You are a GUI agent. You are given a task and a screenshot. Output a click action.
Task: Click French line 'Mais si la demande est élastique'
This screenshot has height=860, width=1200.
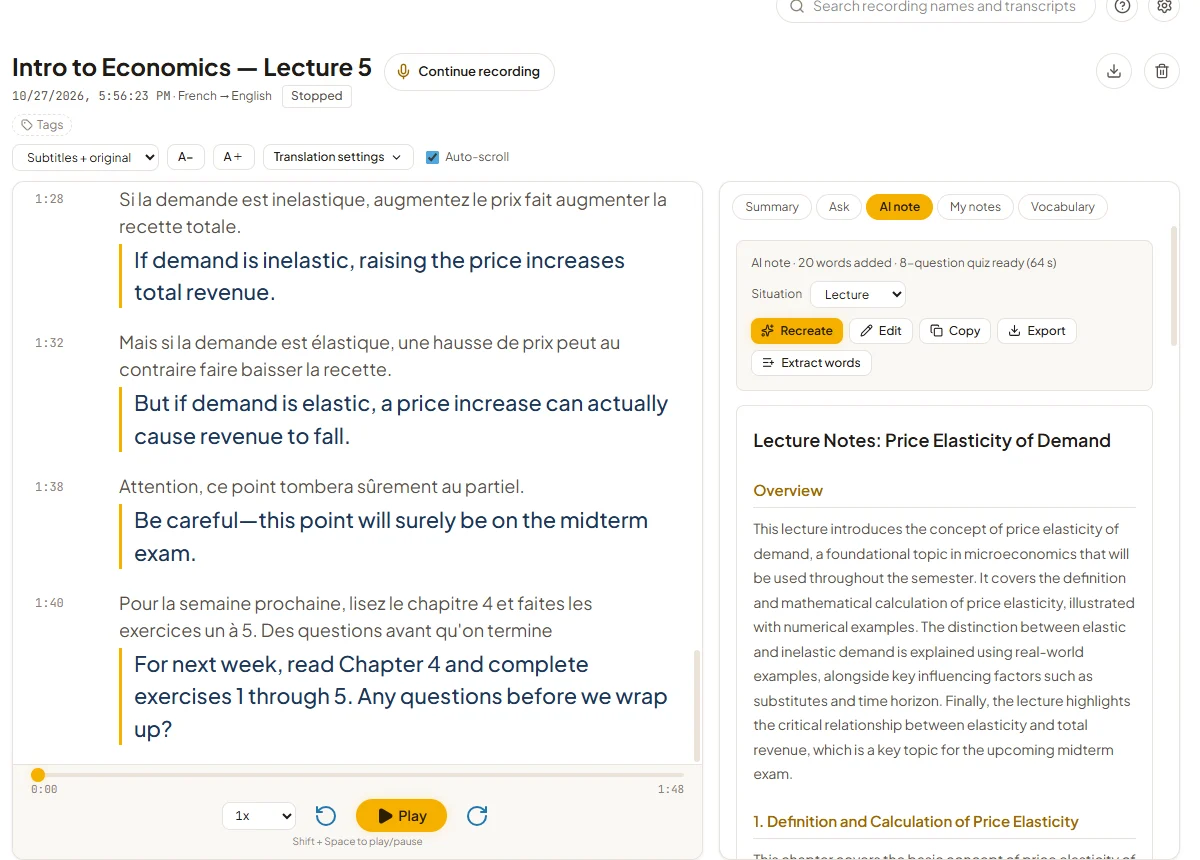(369, 356)
